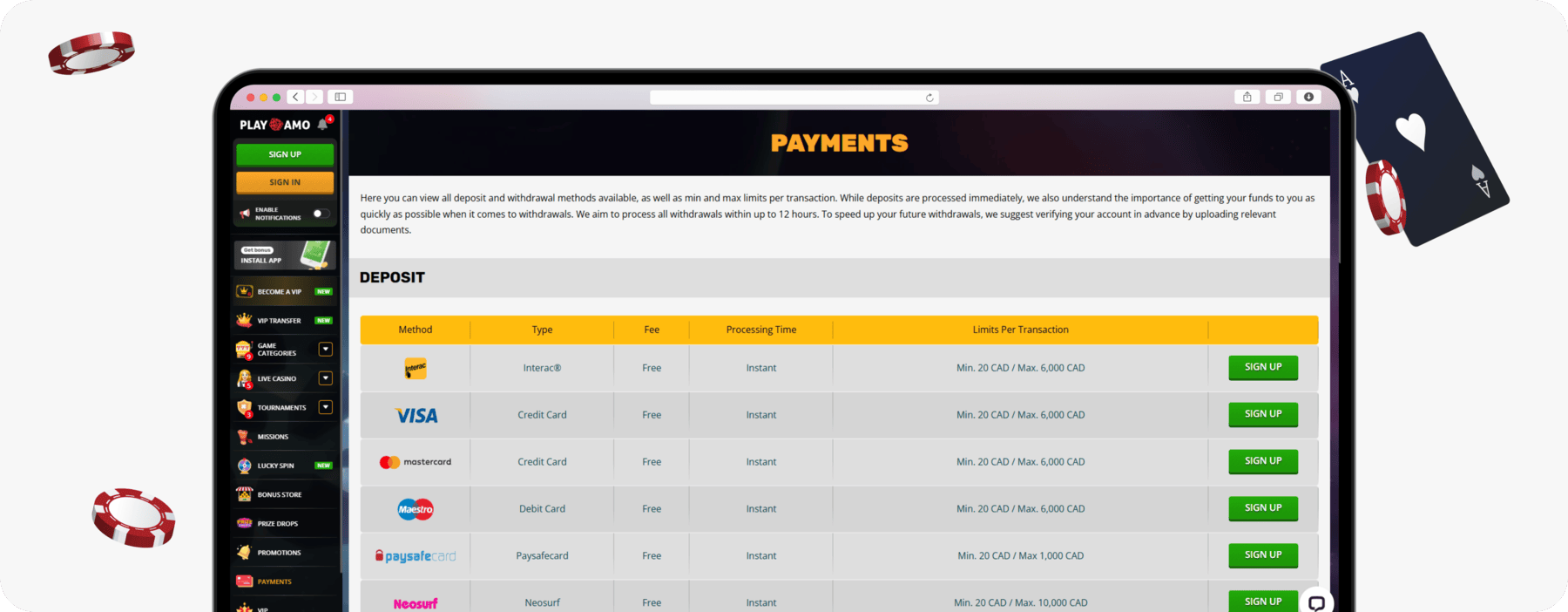Click the browser share icon
Image resolution: width=1568 pixels, height=612 pixels.
1247,97
